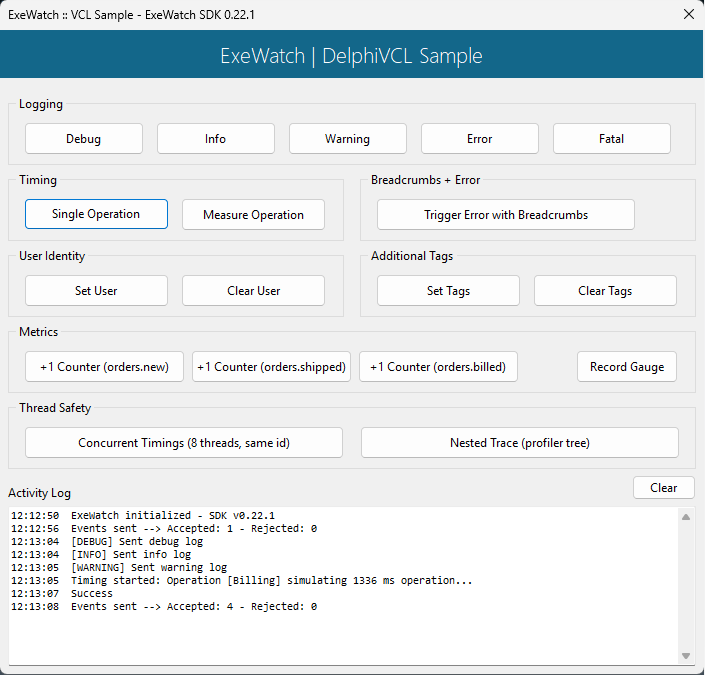Click the 'Metrics' group label
Image resolution: width=705 pixels, height=675 pixels.
[x=39, y=332]
